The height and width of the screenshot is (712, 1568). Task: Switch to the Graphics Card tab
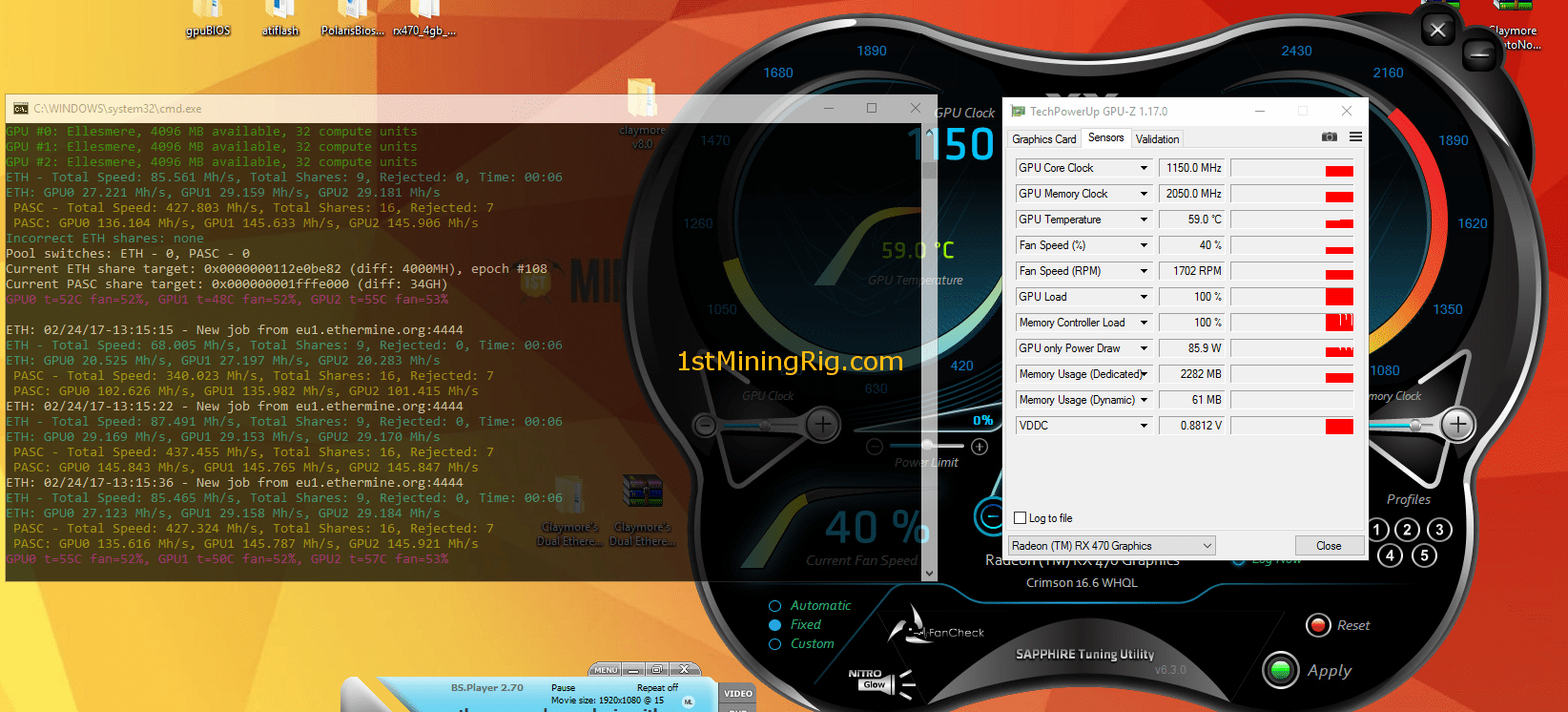click(1043, 139)
